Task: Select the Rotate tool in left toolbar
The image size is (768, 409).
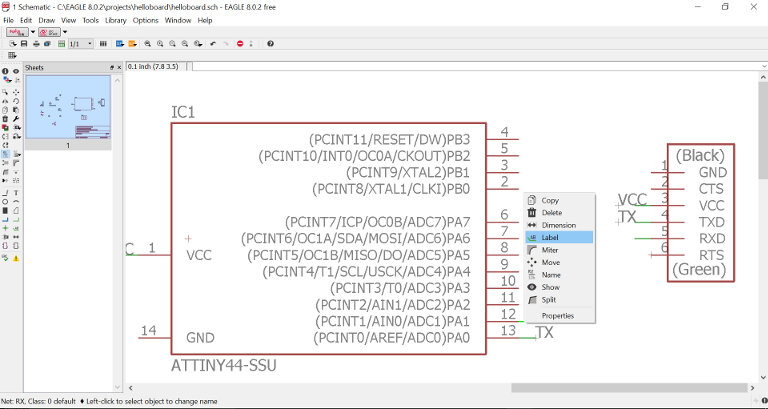Action: tap(16, 101)
